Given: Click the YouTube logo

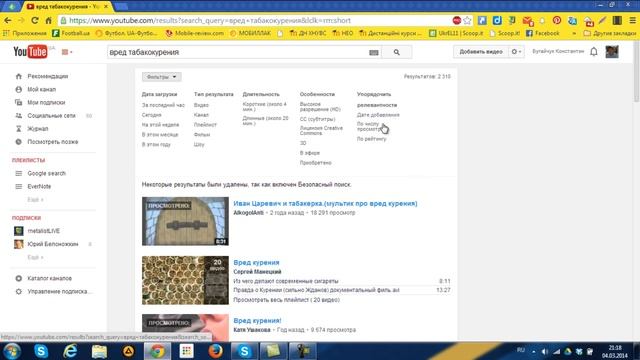Looking at the screenshot, I should 30,52.
